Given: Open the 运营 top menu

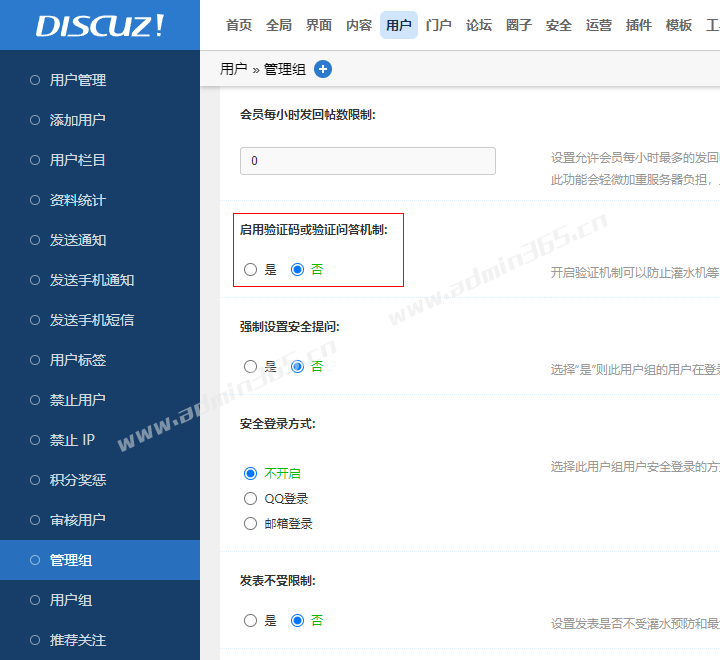Looking at the screenshot, I should [x=598, y=25].
